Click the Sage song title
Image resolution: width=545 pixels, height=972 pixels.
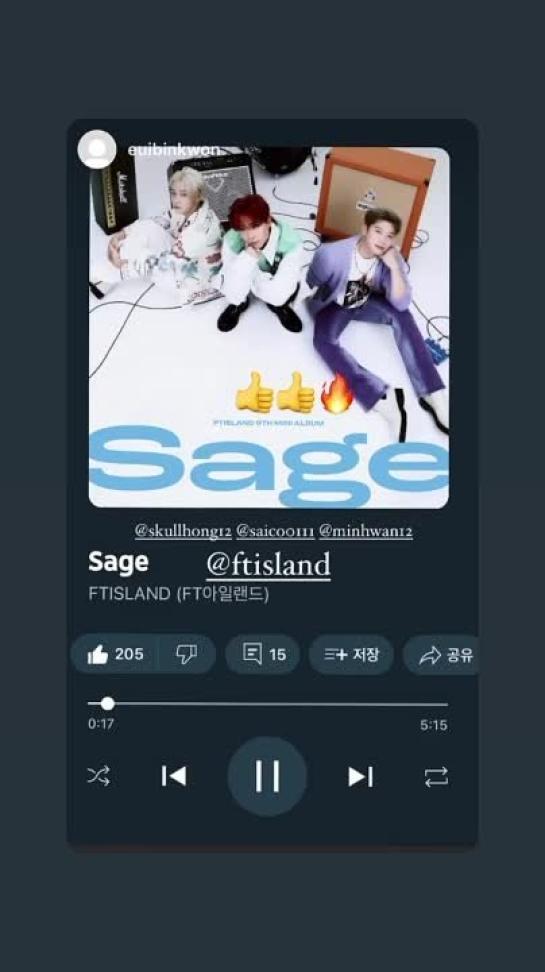pos(118,562)
